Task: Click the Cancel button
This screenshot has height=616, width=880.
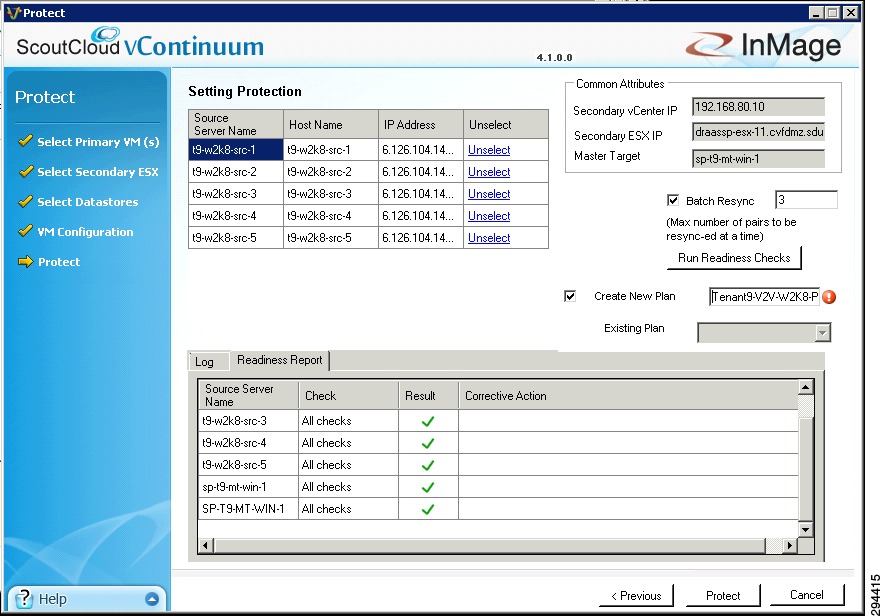Action: 806,595
